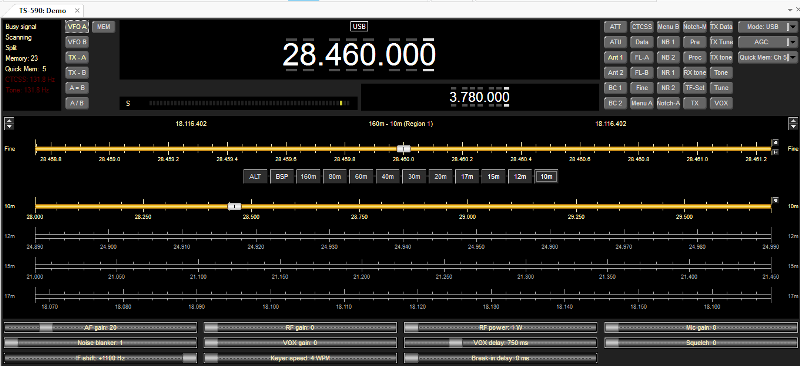The height and width of the screenshot is (366, 800).
Task: Click the A = B button
Action: click(x=77, y=88)
